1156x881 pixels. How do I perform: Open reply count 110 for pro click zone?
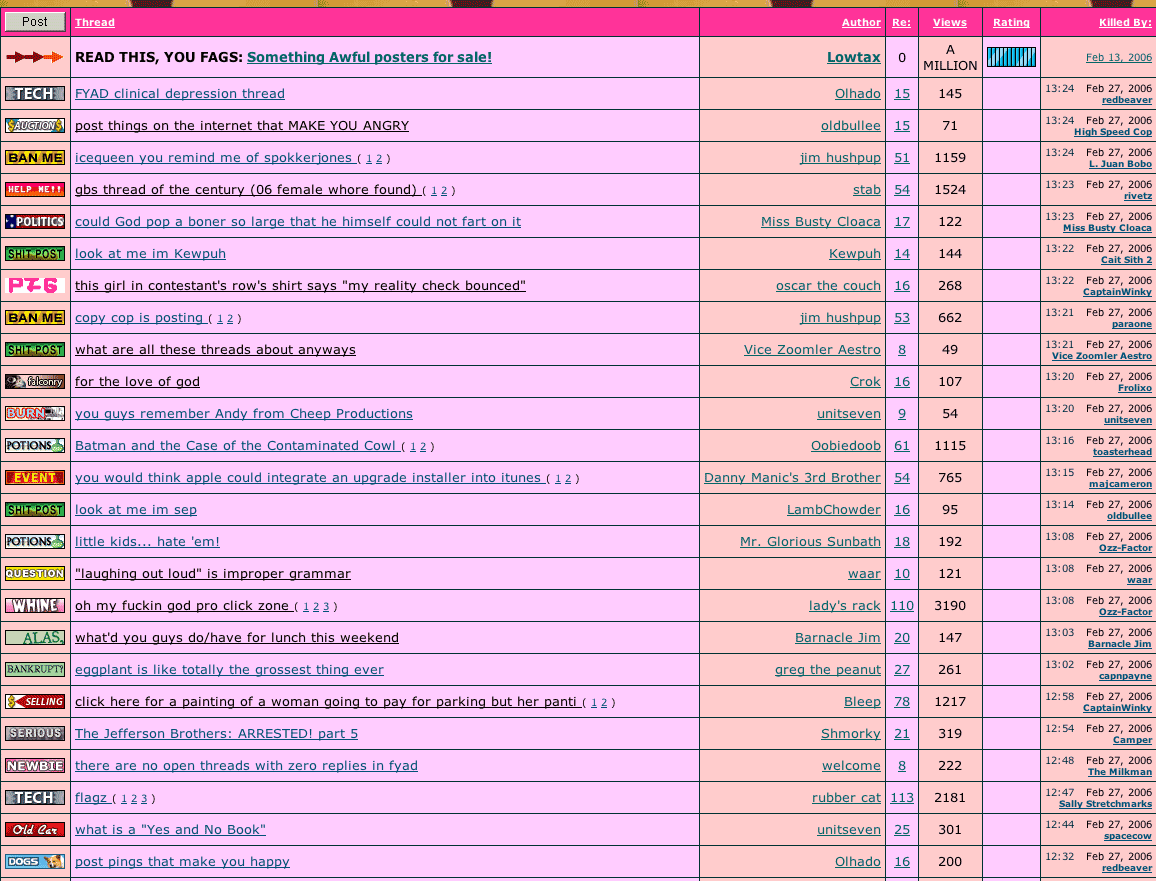click(x=902, y=605)
